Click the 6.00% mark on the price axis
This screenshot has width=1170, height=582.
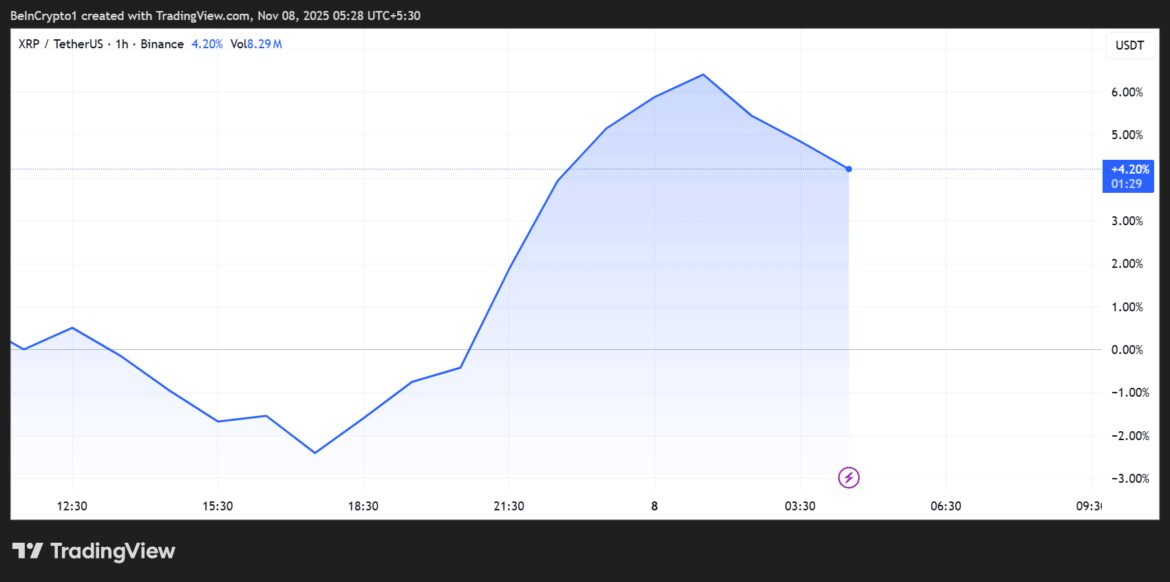click(x=1127, y=92)
